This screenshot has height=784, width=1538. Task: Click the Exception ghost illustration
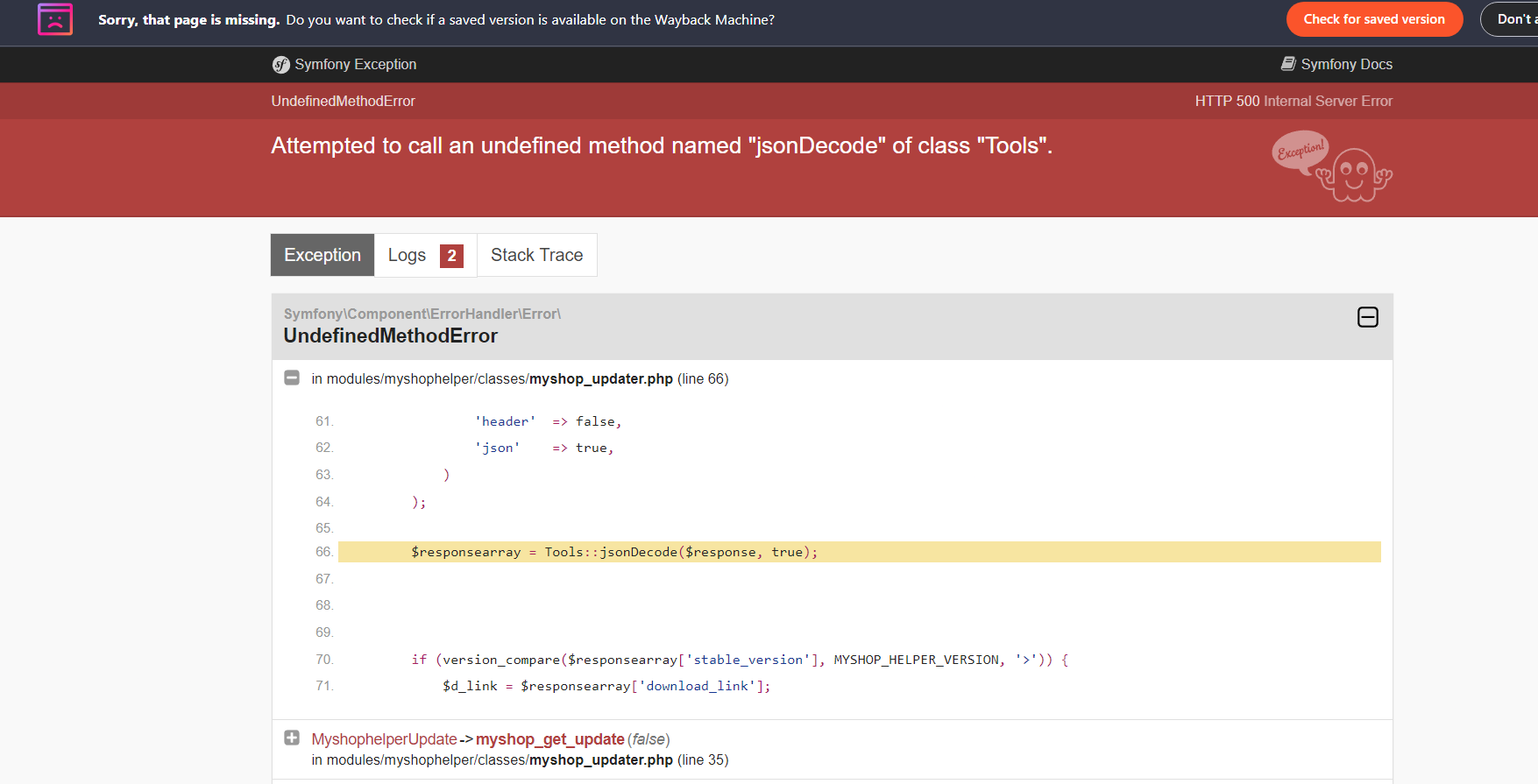click(1332, 166)
